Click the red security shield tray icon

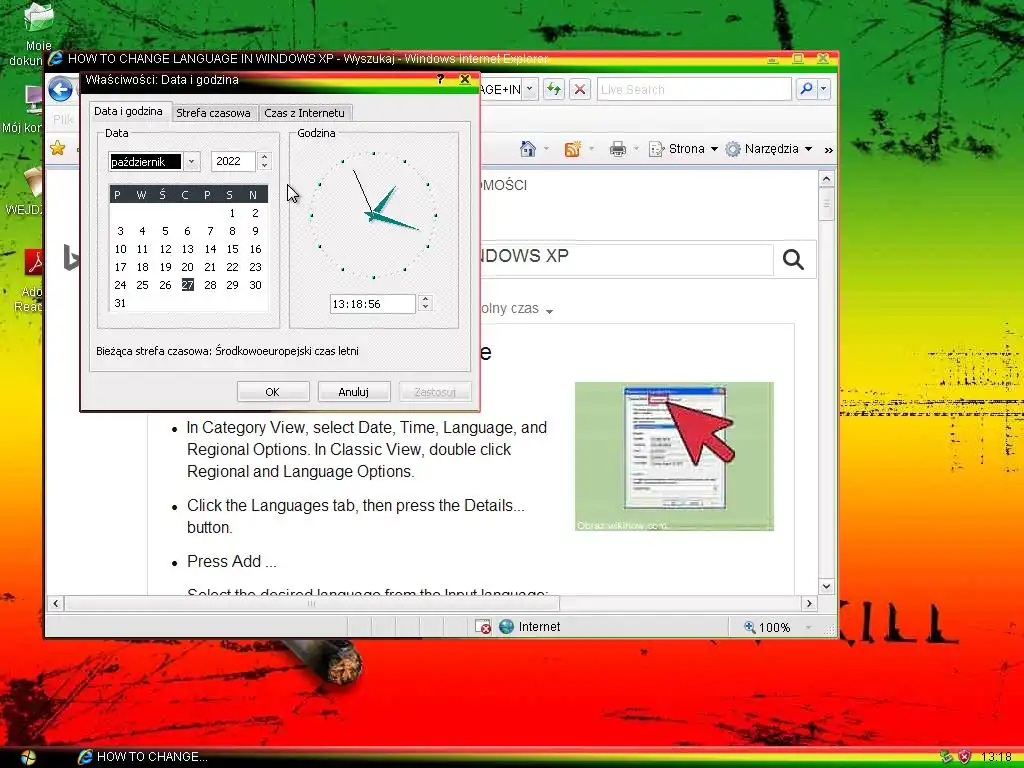tap(964, 757)
